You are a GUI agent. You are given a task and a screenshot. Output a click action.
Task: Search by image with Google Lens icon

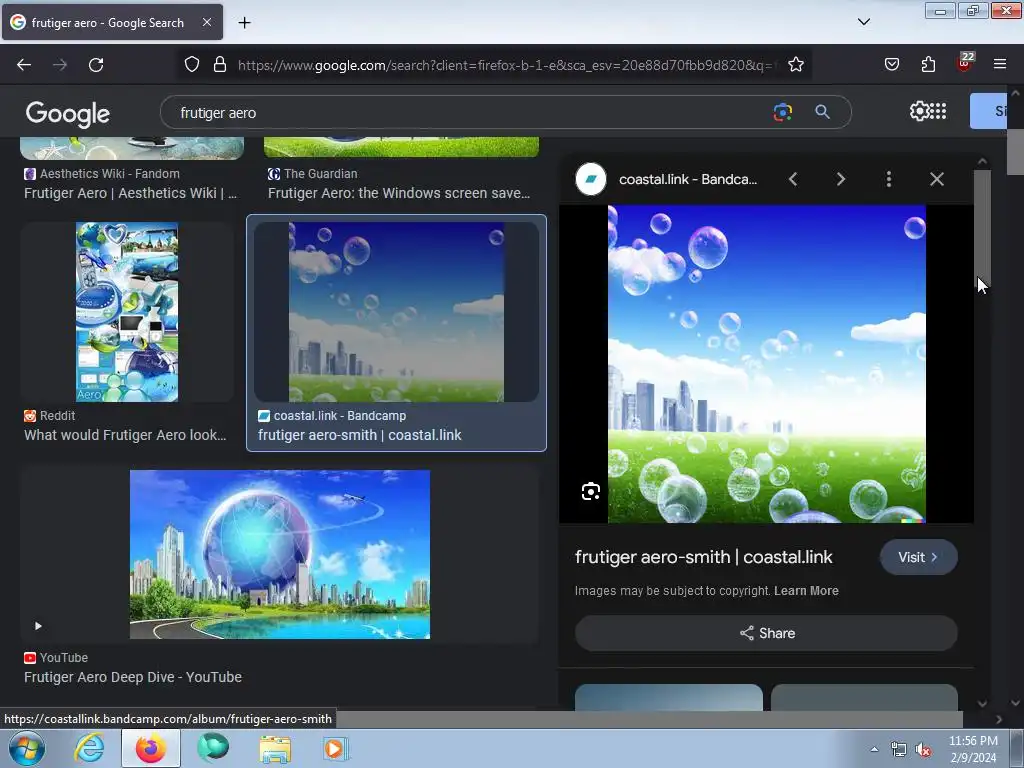click(782, 112)
